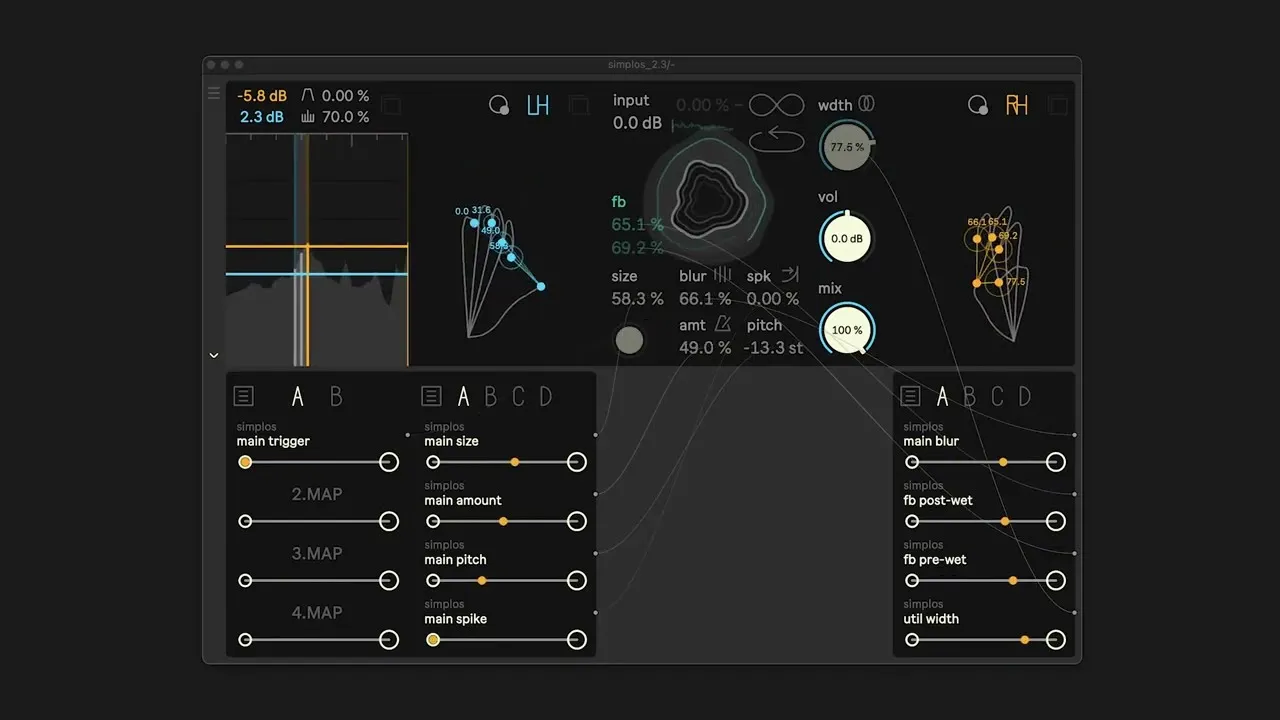Screen dimensions: 1280x720
Task: Toggle the dim square right of RH
Action: click(x=1058, y=105)
